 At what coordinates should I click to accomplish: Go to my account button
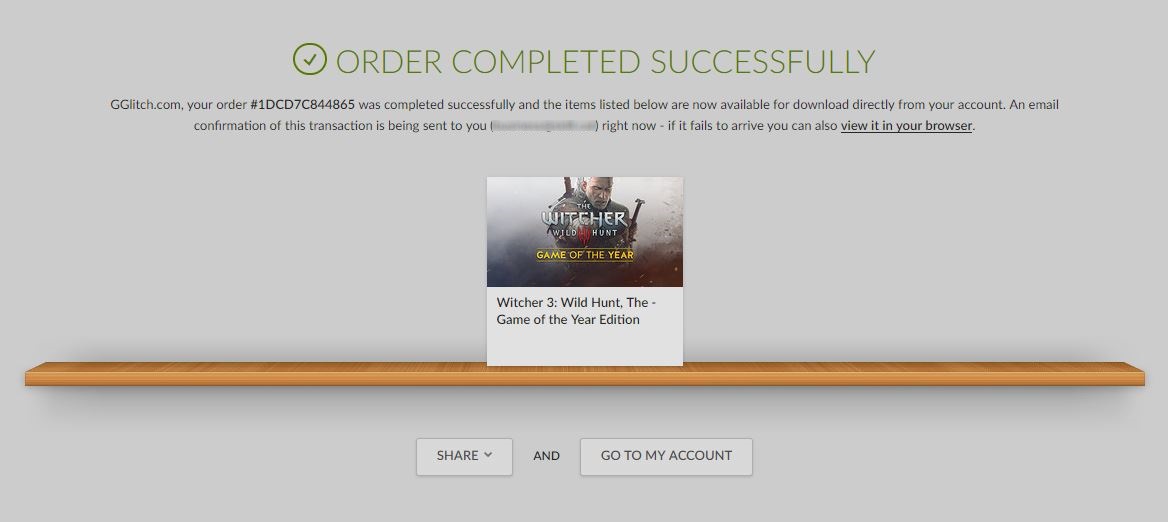[x=666, y=456]
